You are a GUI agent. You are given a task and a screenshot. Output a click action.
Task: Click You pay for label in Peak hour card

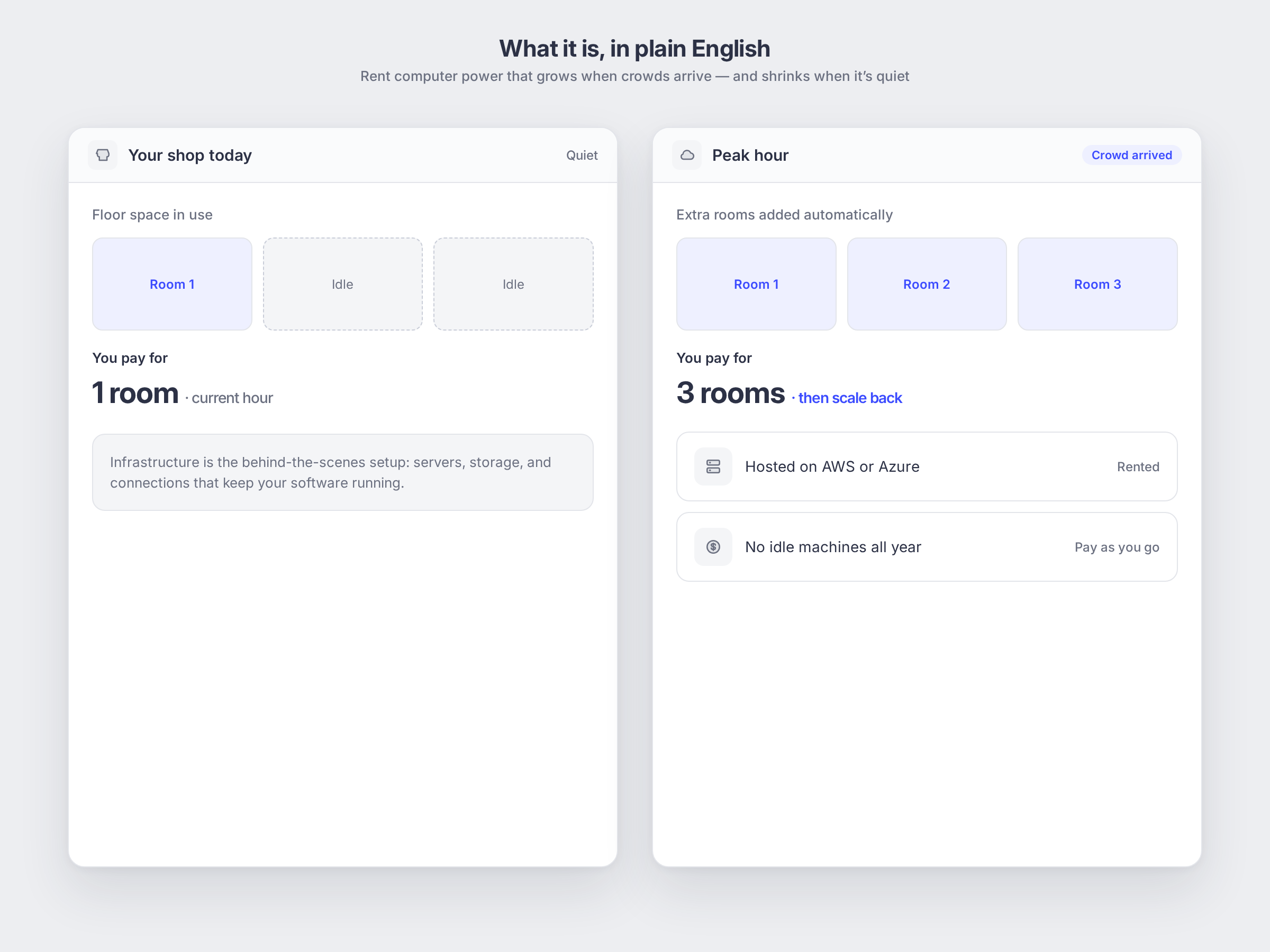[x=714, y=358]
